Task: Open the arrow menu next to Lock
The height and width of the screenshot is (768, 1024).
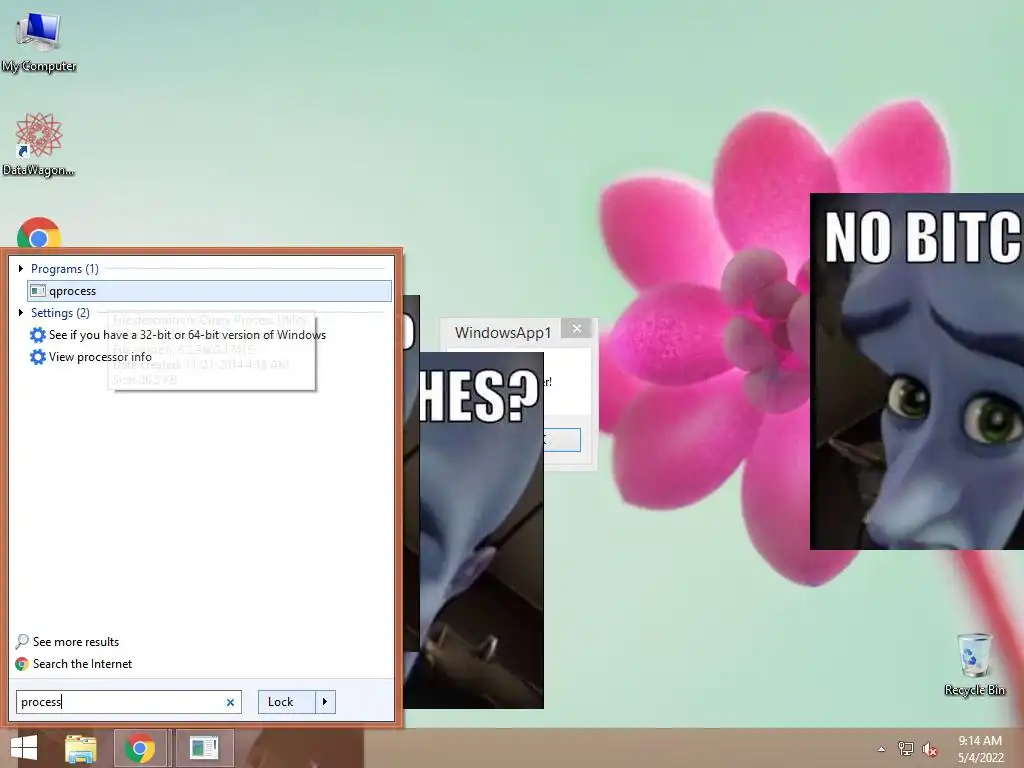Action: point(325,701)
